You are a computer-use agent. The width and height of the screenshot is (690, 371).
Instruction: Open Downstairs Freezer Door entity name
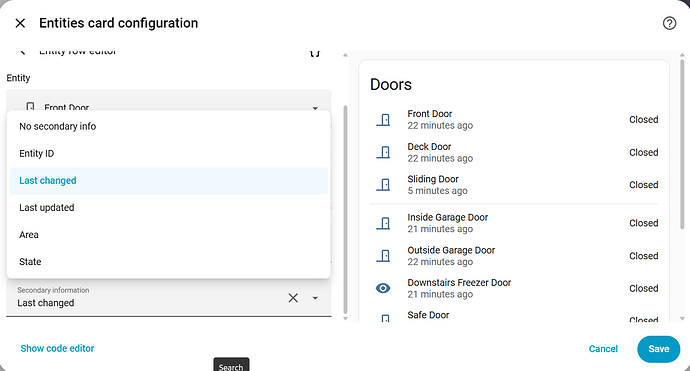click(459, 283)
